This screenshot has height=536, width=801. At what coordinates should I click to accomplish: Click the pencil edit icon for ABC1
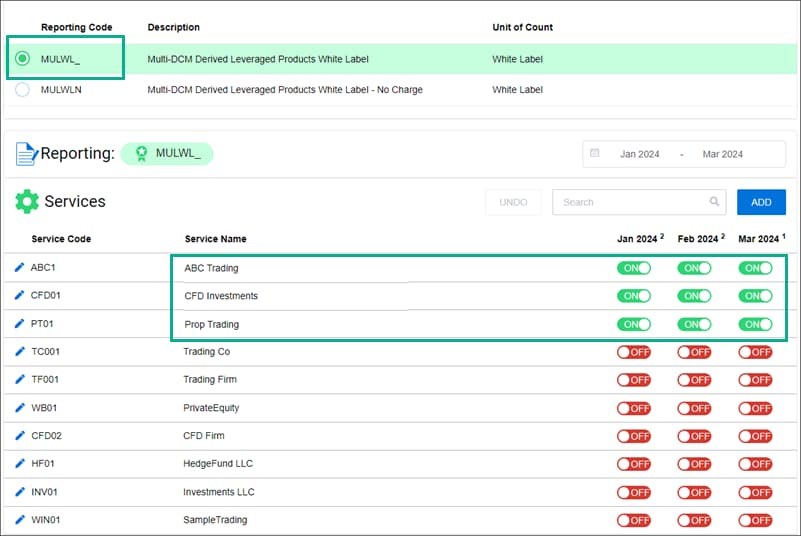(19, 268)
